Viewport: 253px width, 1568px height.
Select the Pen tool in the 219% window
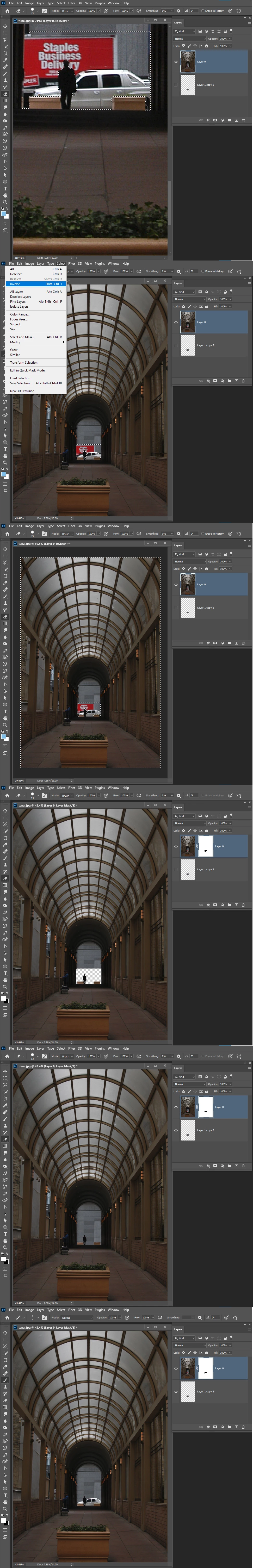point(5,128)
